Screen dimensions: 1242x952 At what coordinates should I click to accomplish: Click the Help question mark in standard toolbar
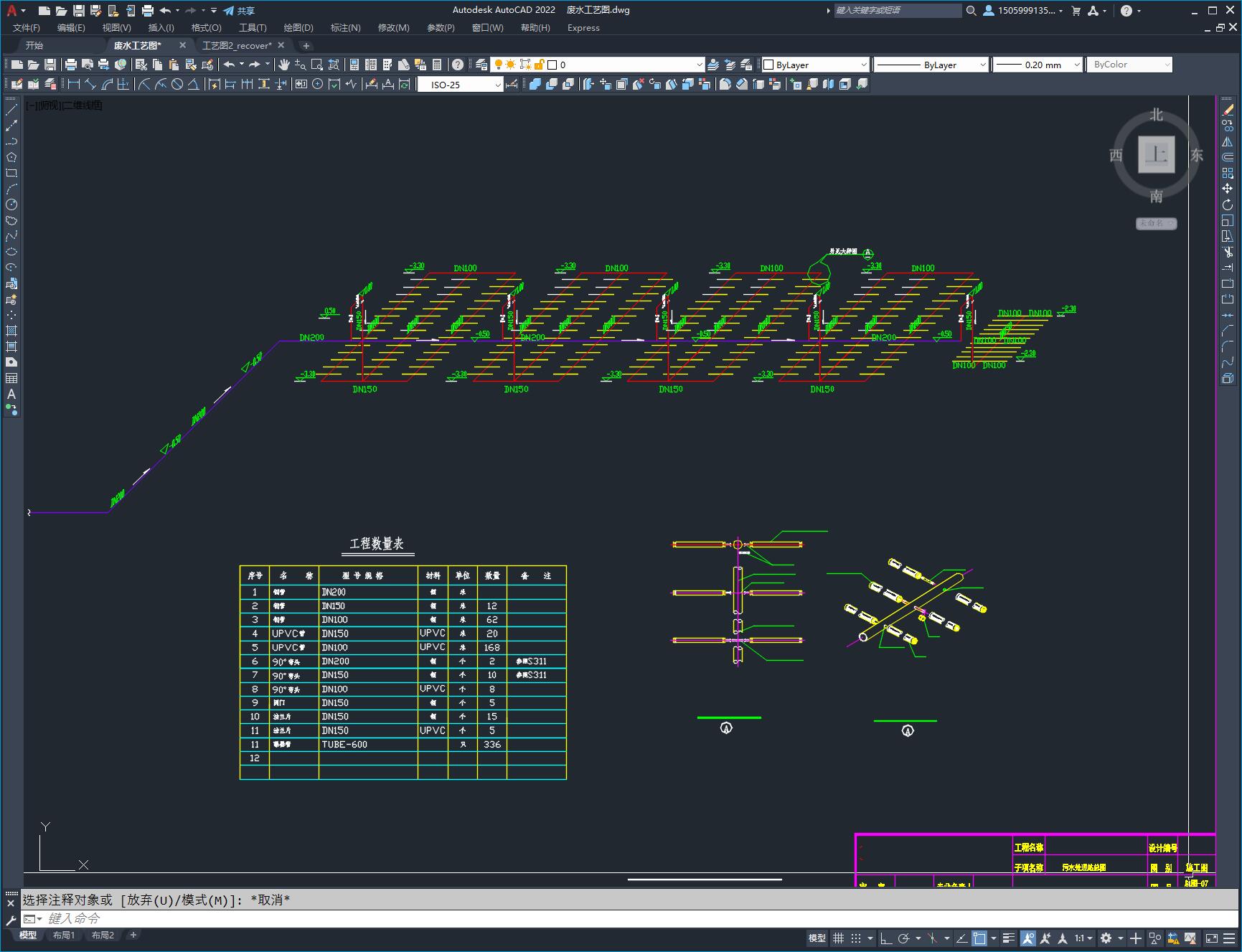(458, 65)
